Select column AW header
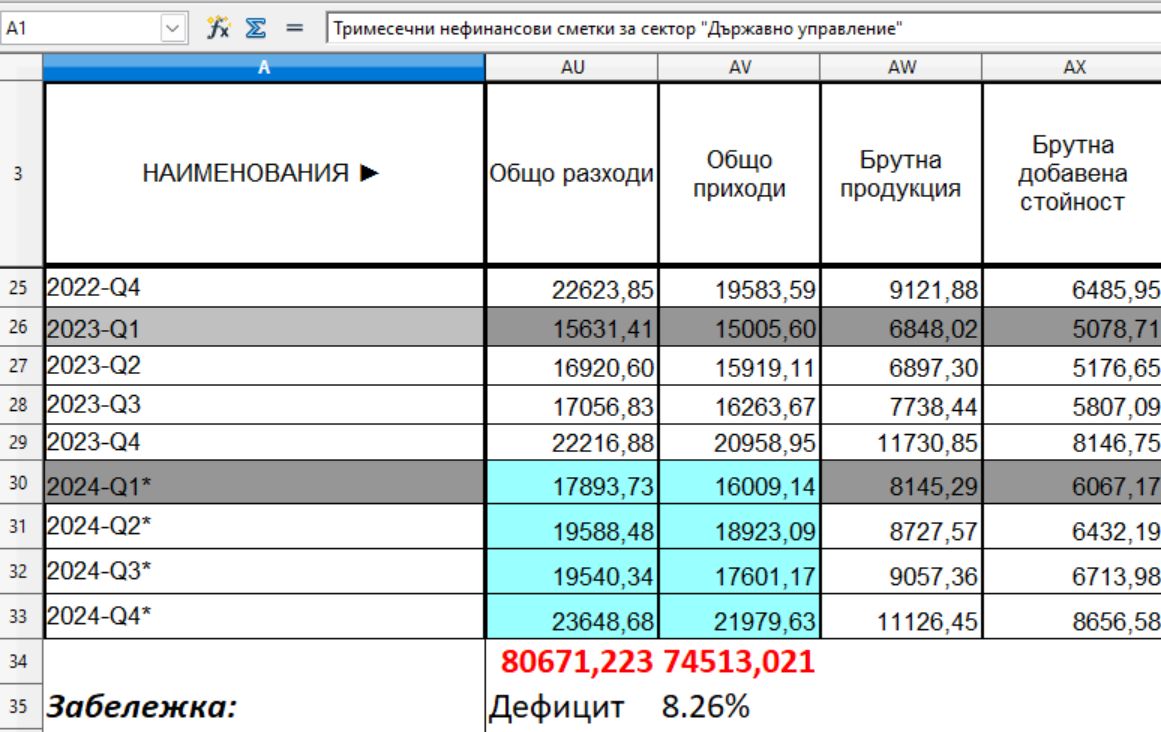The image size is (1161, 732). 901,68
